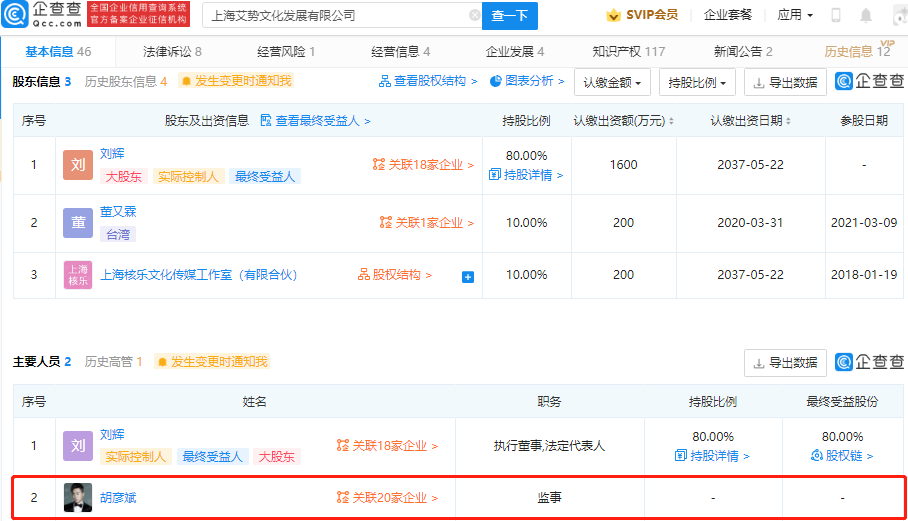Switch to 历史信息 tab
Image resolution: width=908 pixels, height=521 pixels.
(858, 52)
